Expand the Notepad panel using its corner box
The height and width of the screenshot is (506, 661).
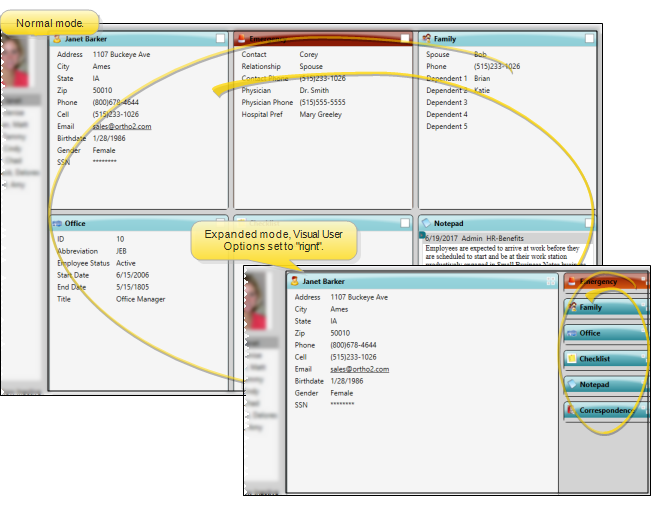click(x=590, y=223)
